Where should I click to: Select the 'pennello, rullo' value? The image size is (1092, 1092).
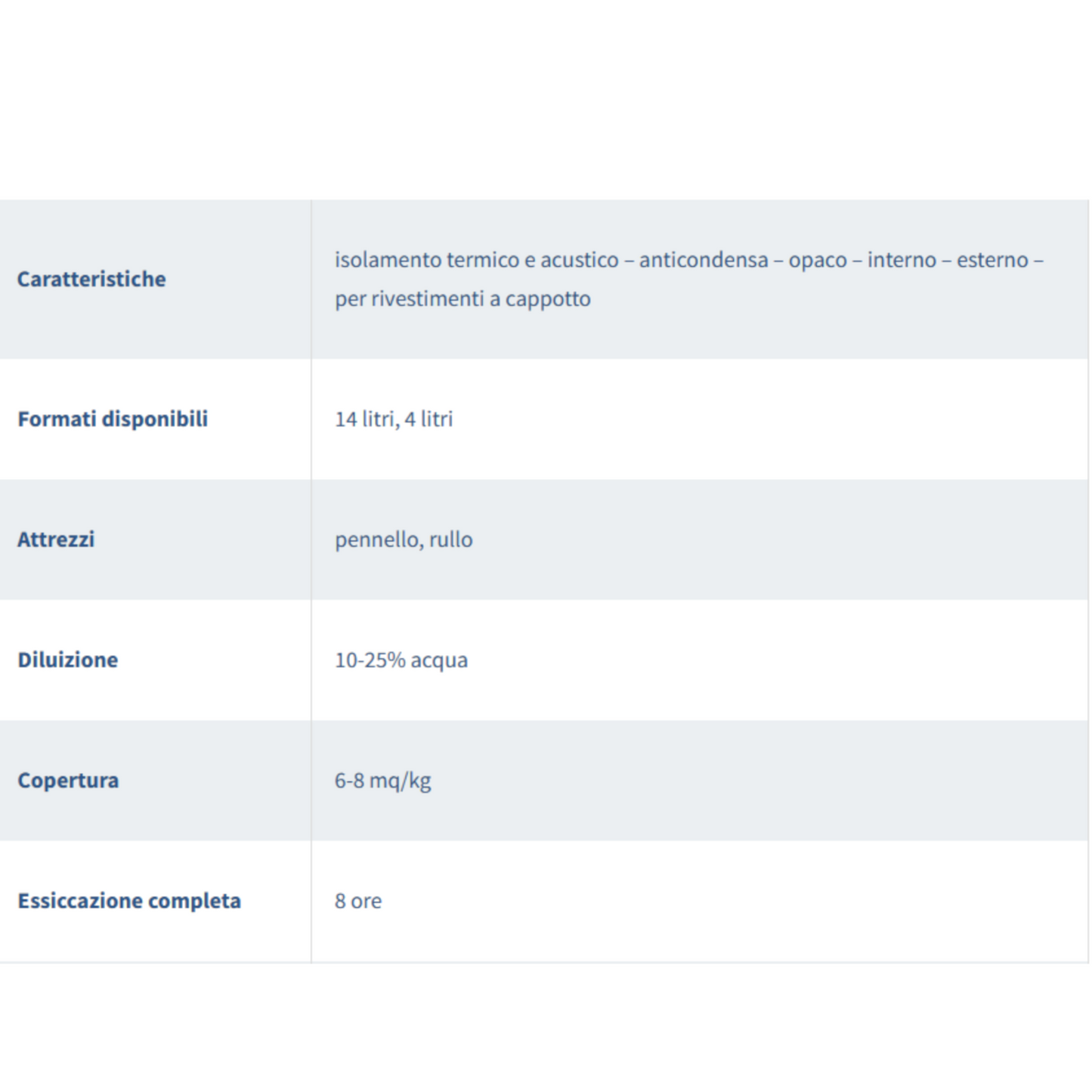pos(404,540)
